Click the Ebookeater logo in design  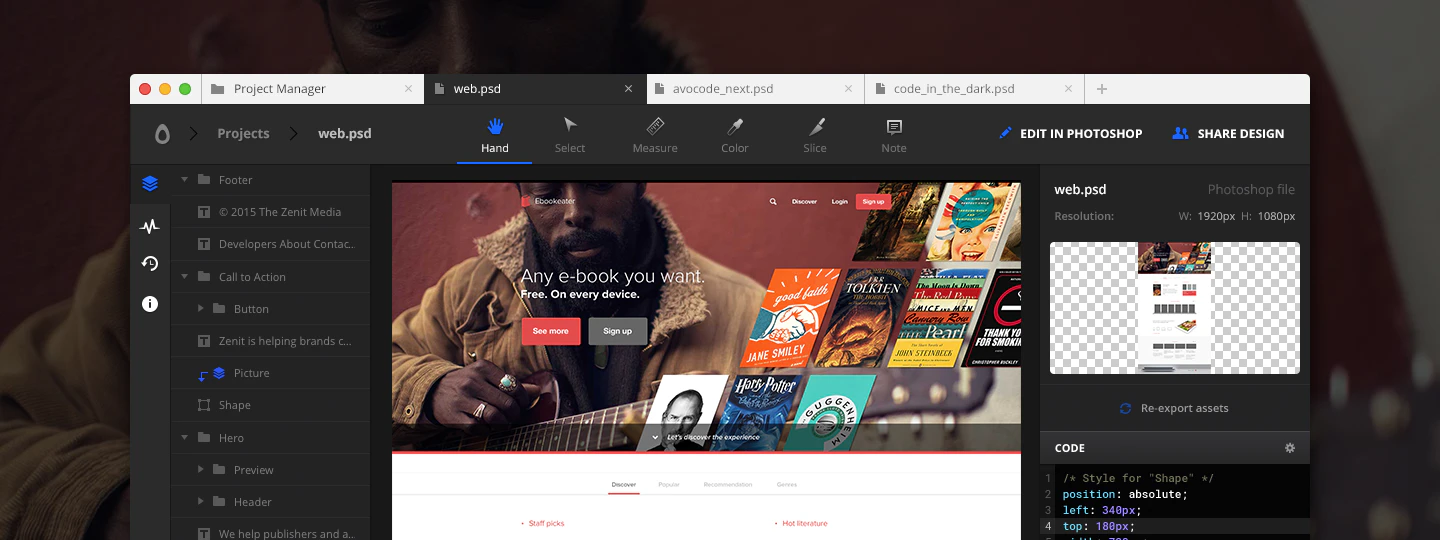click(548, 201)
